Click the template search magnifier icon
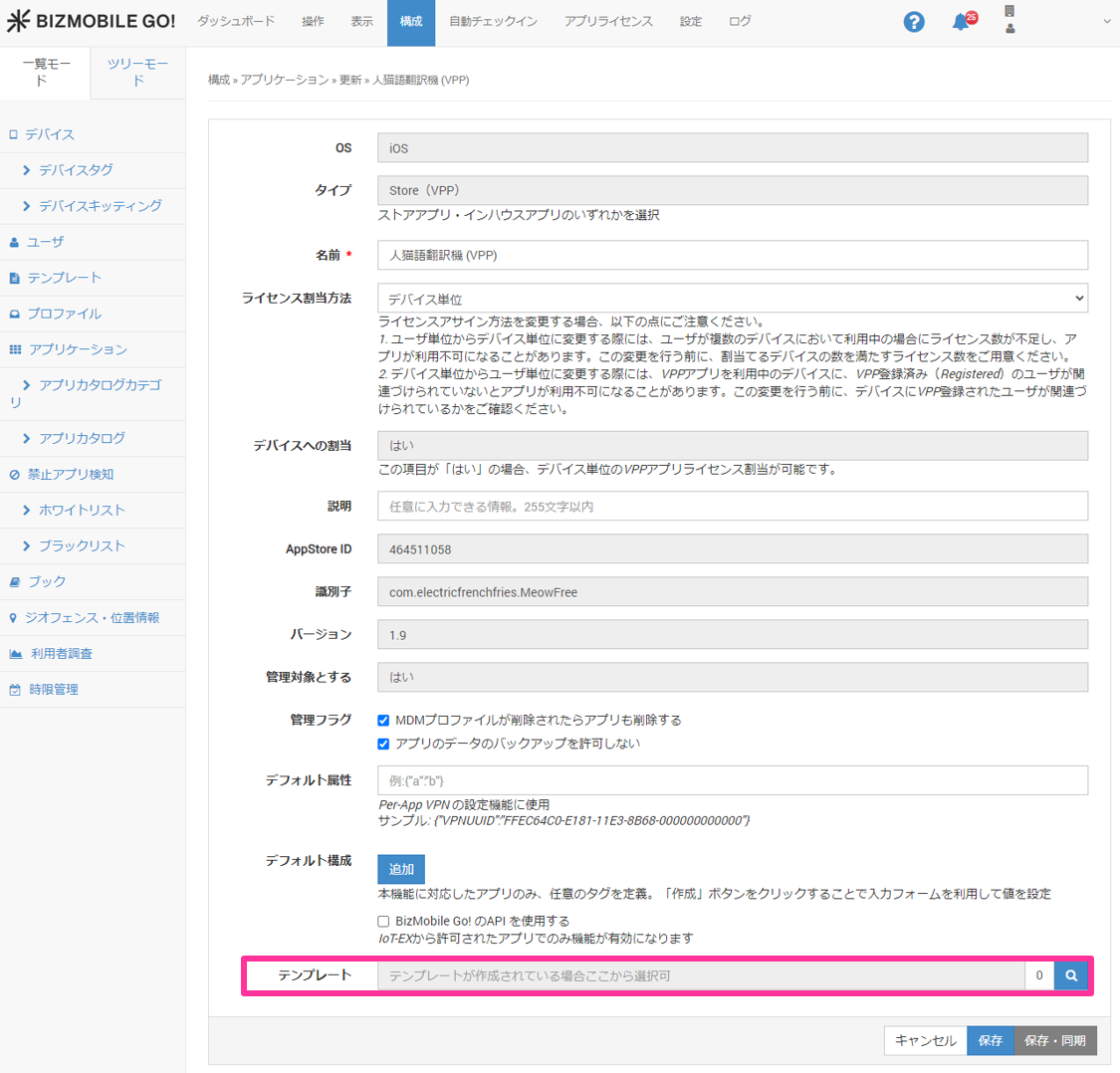 (x=1070, y=975)
